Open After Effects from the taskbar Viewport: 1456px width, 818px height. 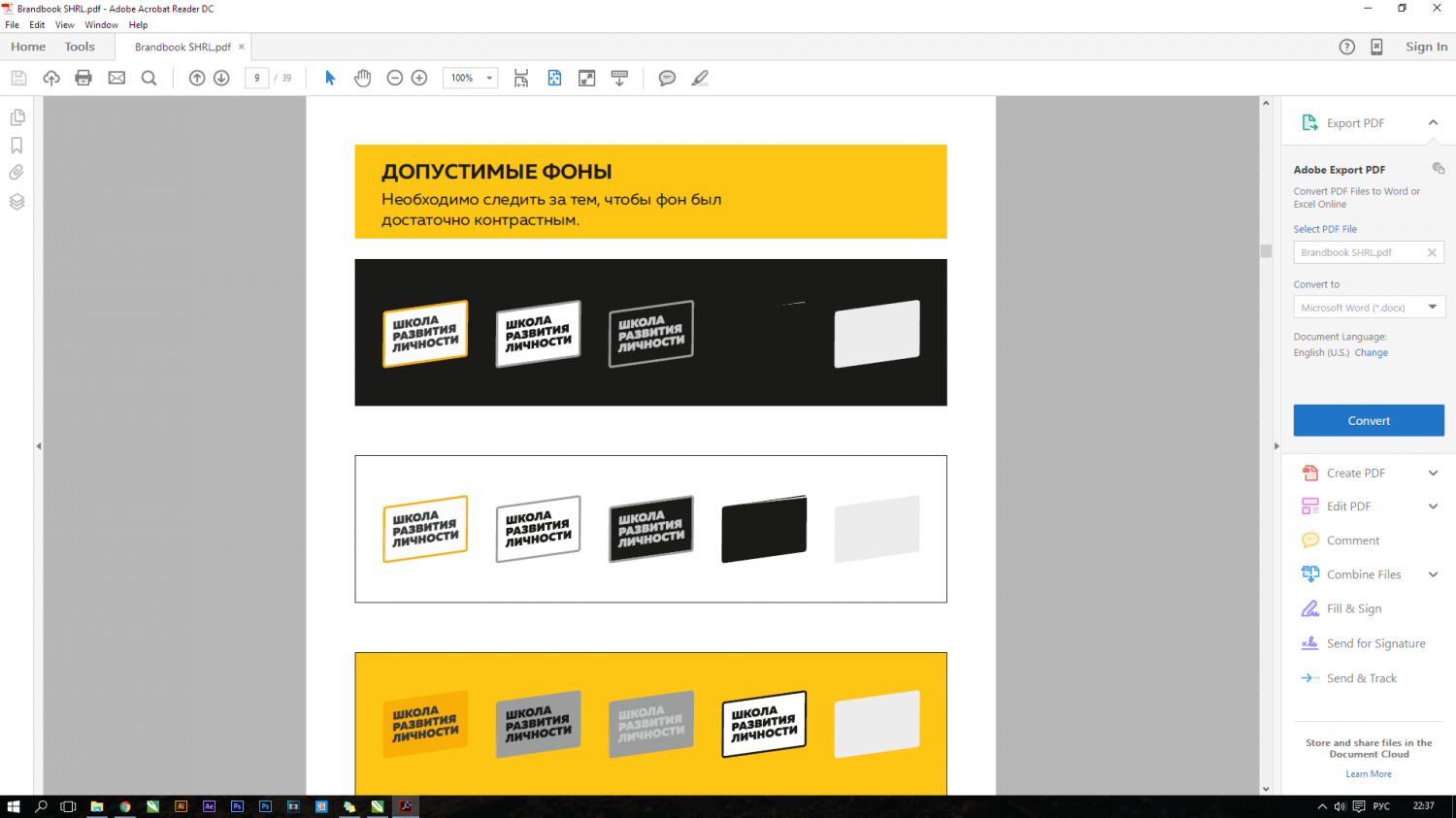coord(209,806)
